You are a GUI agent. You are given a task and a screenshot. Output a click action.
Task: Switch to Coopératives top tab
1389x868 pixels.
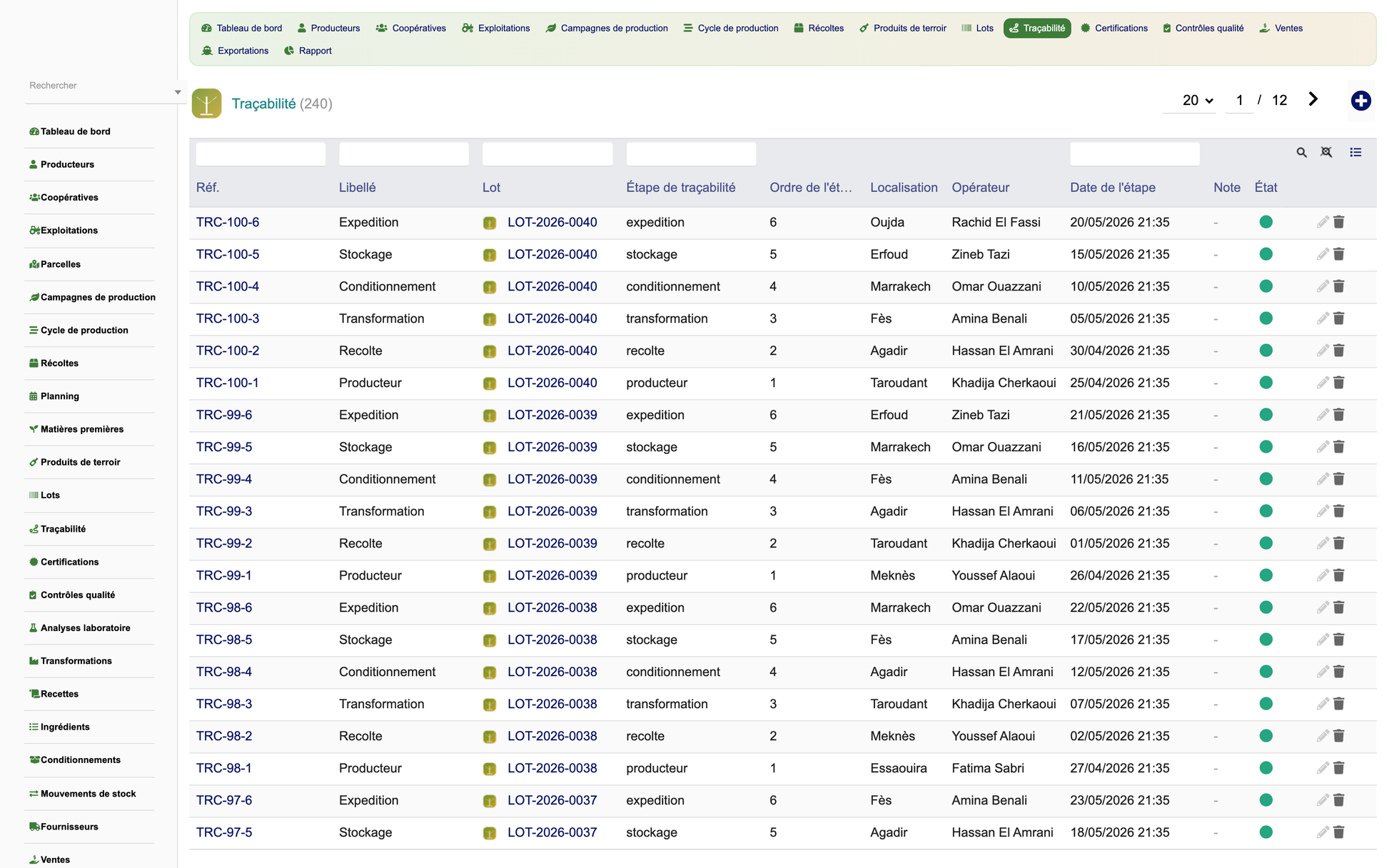click(x=411, y=28)
